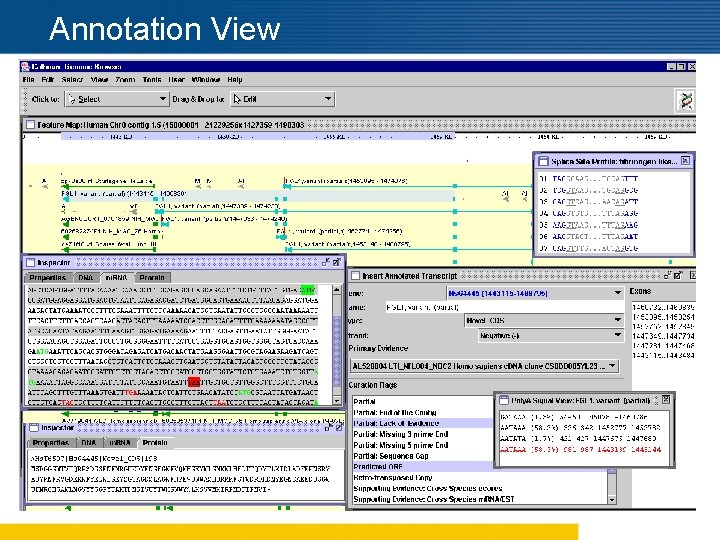Switch lower Inspector (Protein view) to mRNA tab
The image size is (720, 540).
tap(119, 443)
